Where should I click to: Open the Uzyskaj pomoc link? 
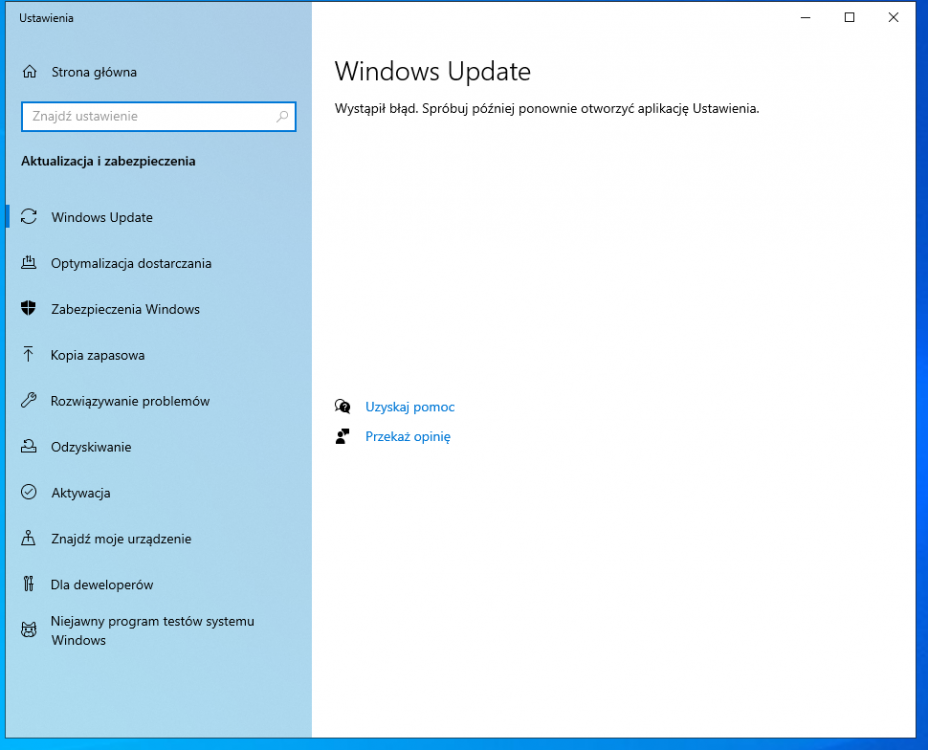coord(410,407)
